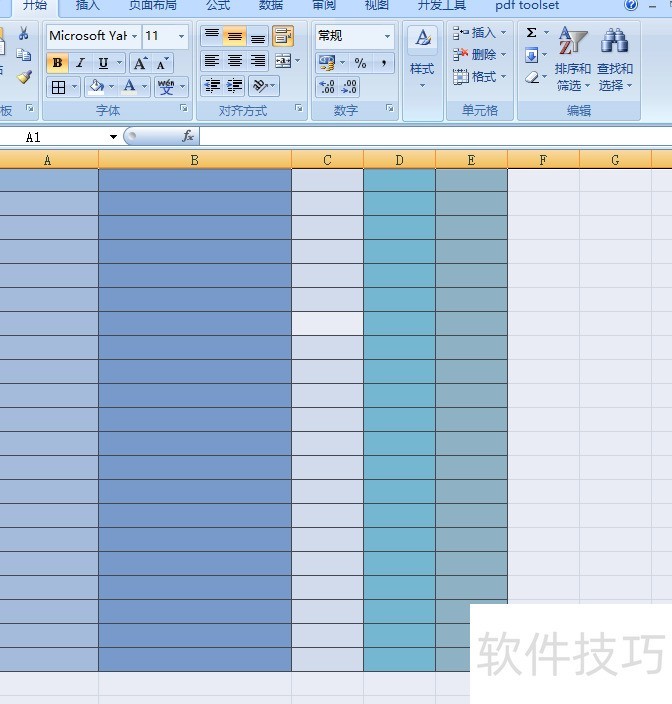672x704 pixels.
Task: Apply percent style
Action: [x=360, y=63]
